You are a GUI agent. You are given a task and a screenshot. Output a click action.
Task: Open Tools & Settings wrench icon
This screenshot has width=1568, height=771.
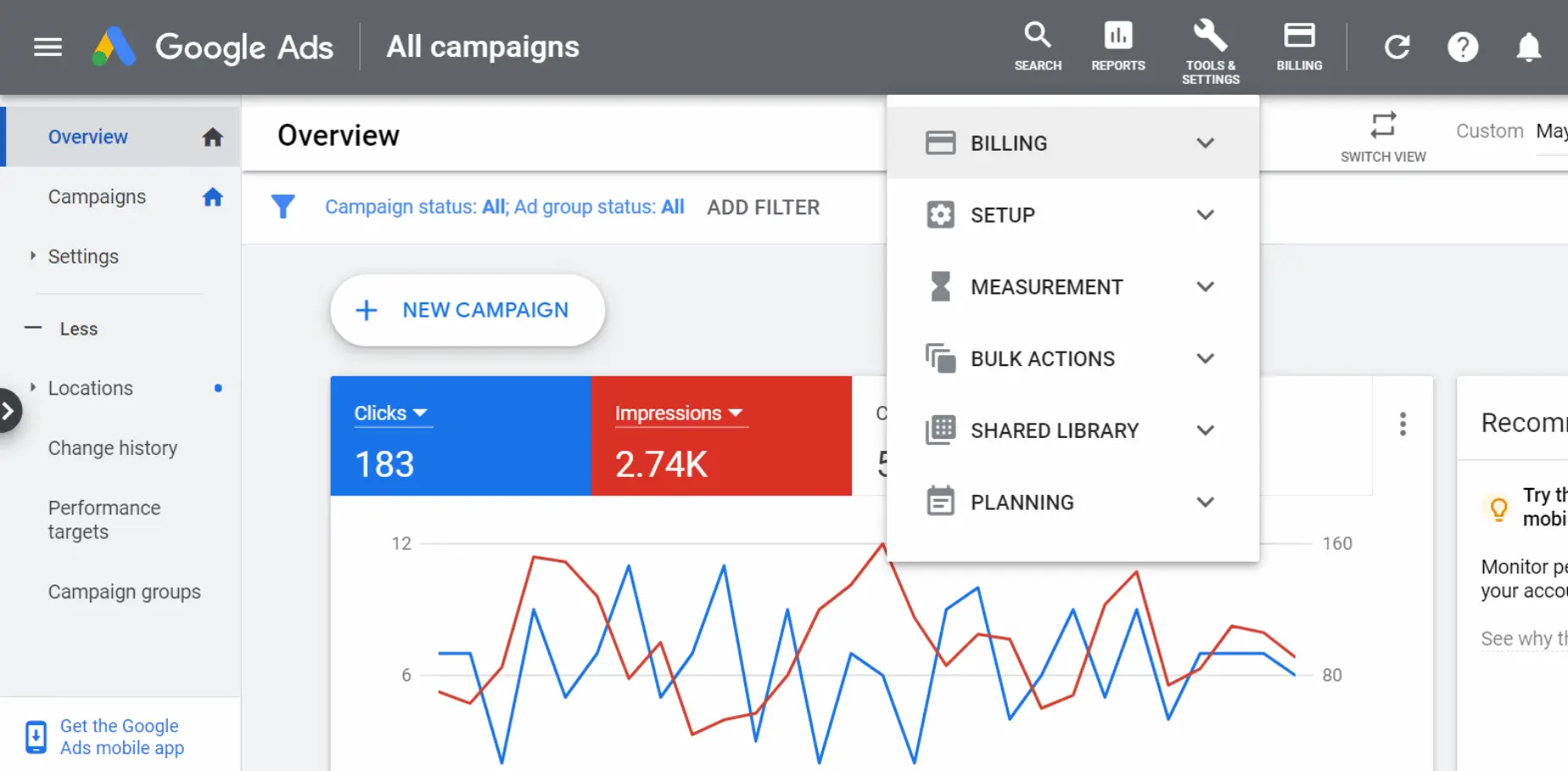point(1210,36)
